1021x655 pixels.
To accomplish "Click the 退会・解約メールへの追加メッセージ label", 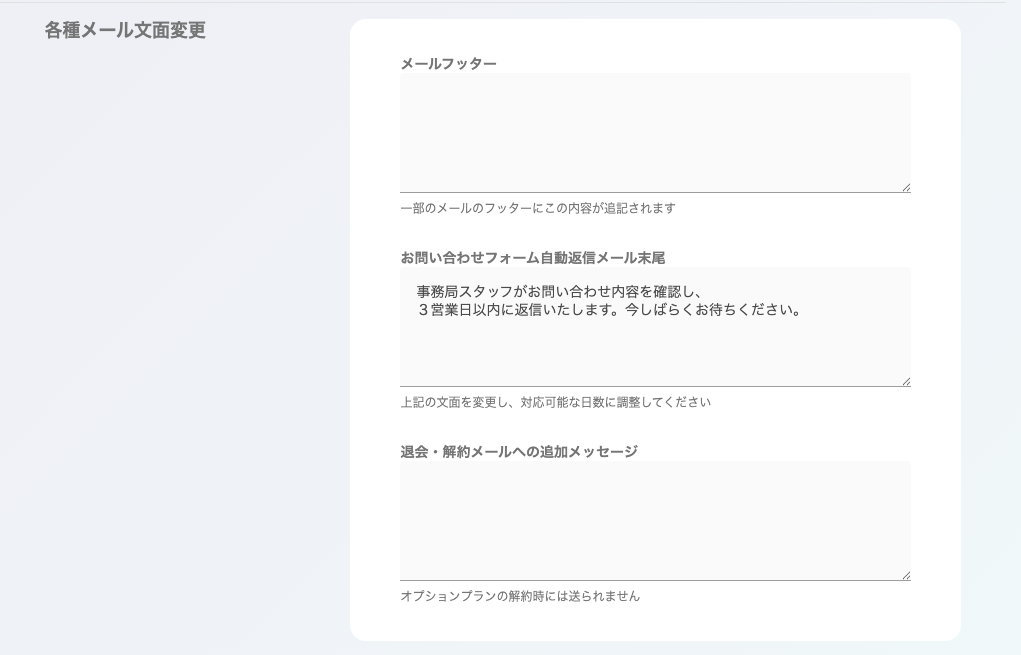I will click(518, 452).
